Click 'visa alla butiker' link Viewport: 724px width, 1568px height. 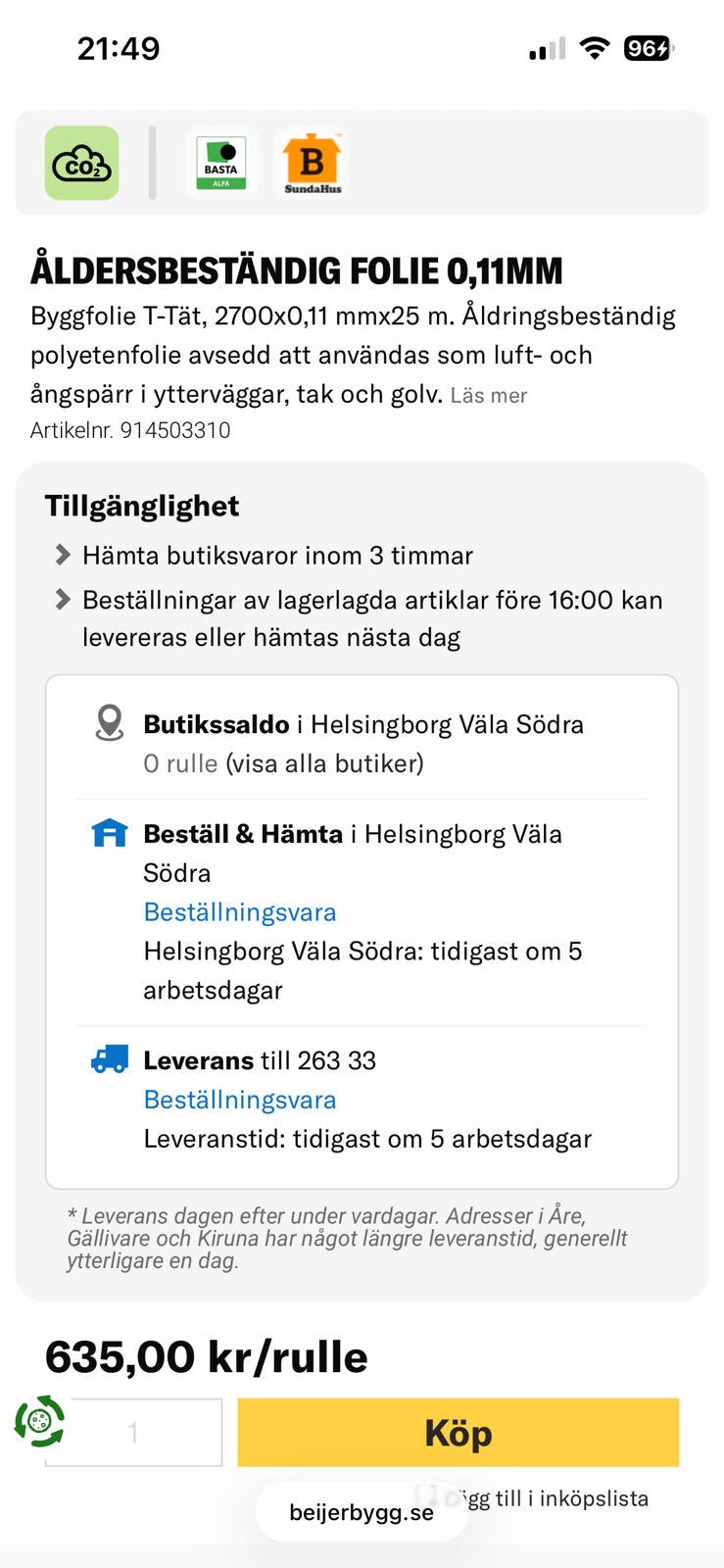(325, 763)
